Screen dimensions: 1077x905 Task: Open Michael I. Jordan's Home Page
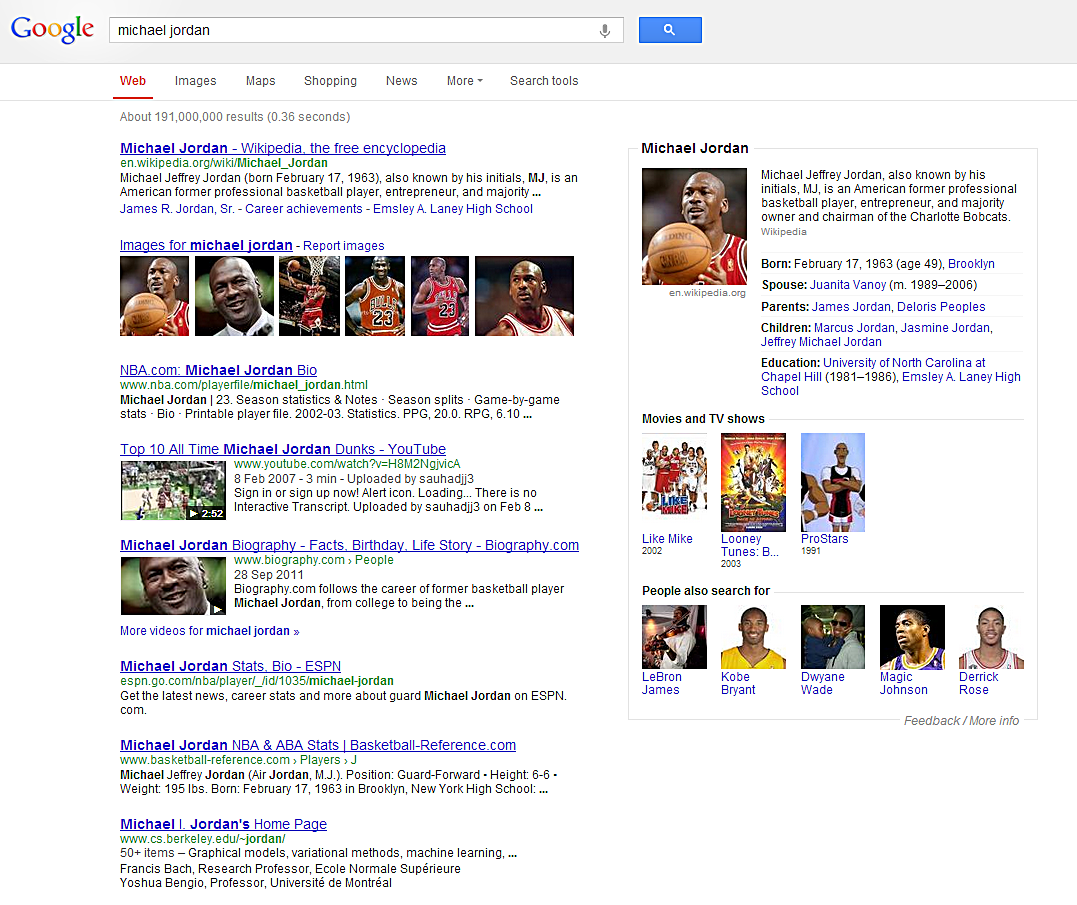point(223,824)
